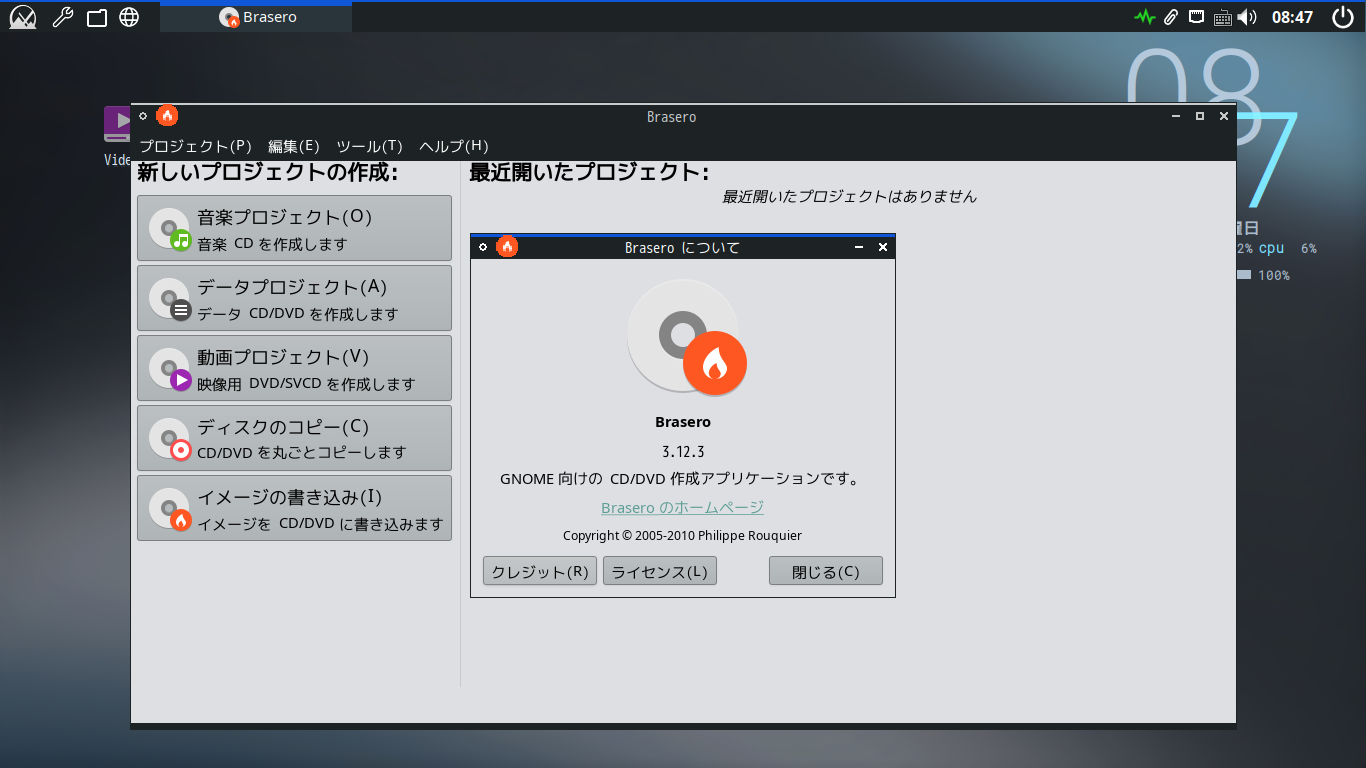Viewport: 1366px width, 768px height.
Task: Open the main menu mountain logo icon
Action: (x=23, y=17)
